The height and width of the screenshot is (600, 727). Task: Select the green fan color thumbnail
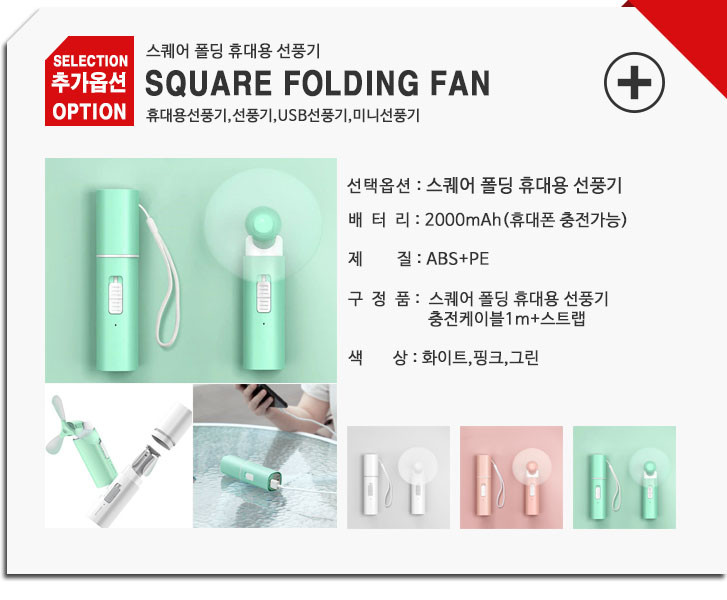point(625,477)
